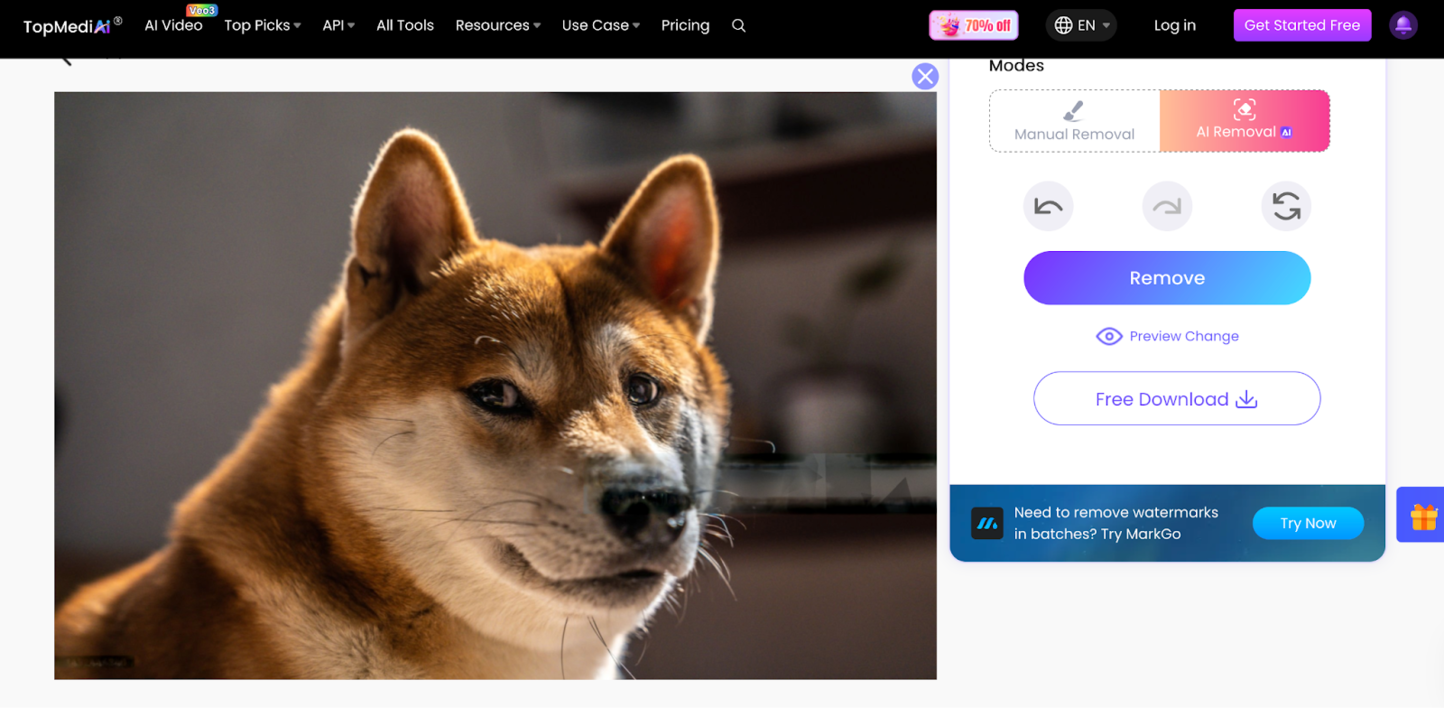Click the eye icon next to Preview Change
This screenshot has width=1444, height=708.
[x=1109, y=336]
